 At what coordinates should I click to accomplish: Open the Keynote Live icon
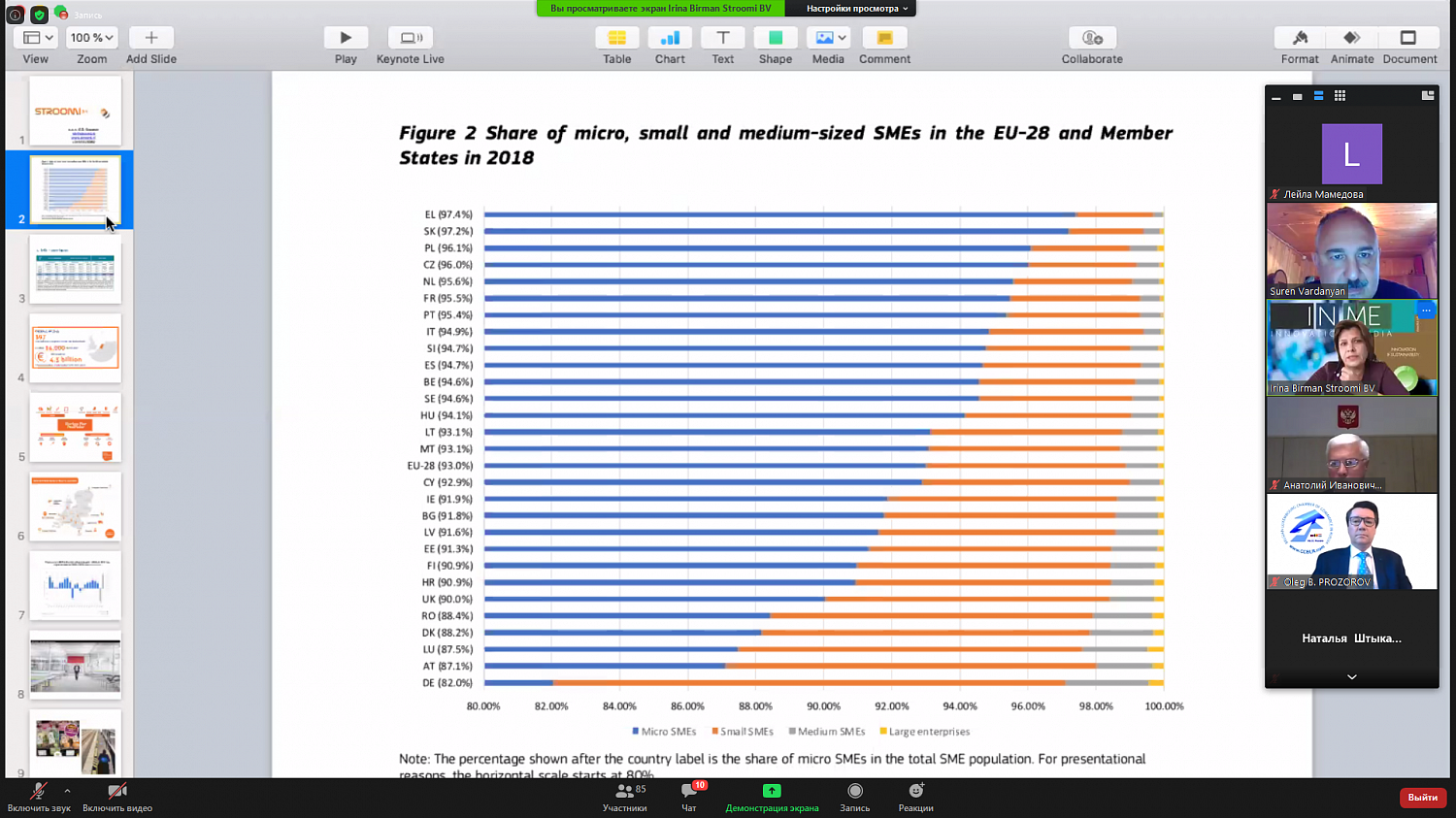pyautogui.click(x=410, y=38)
